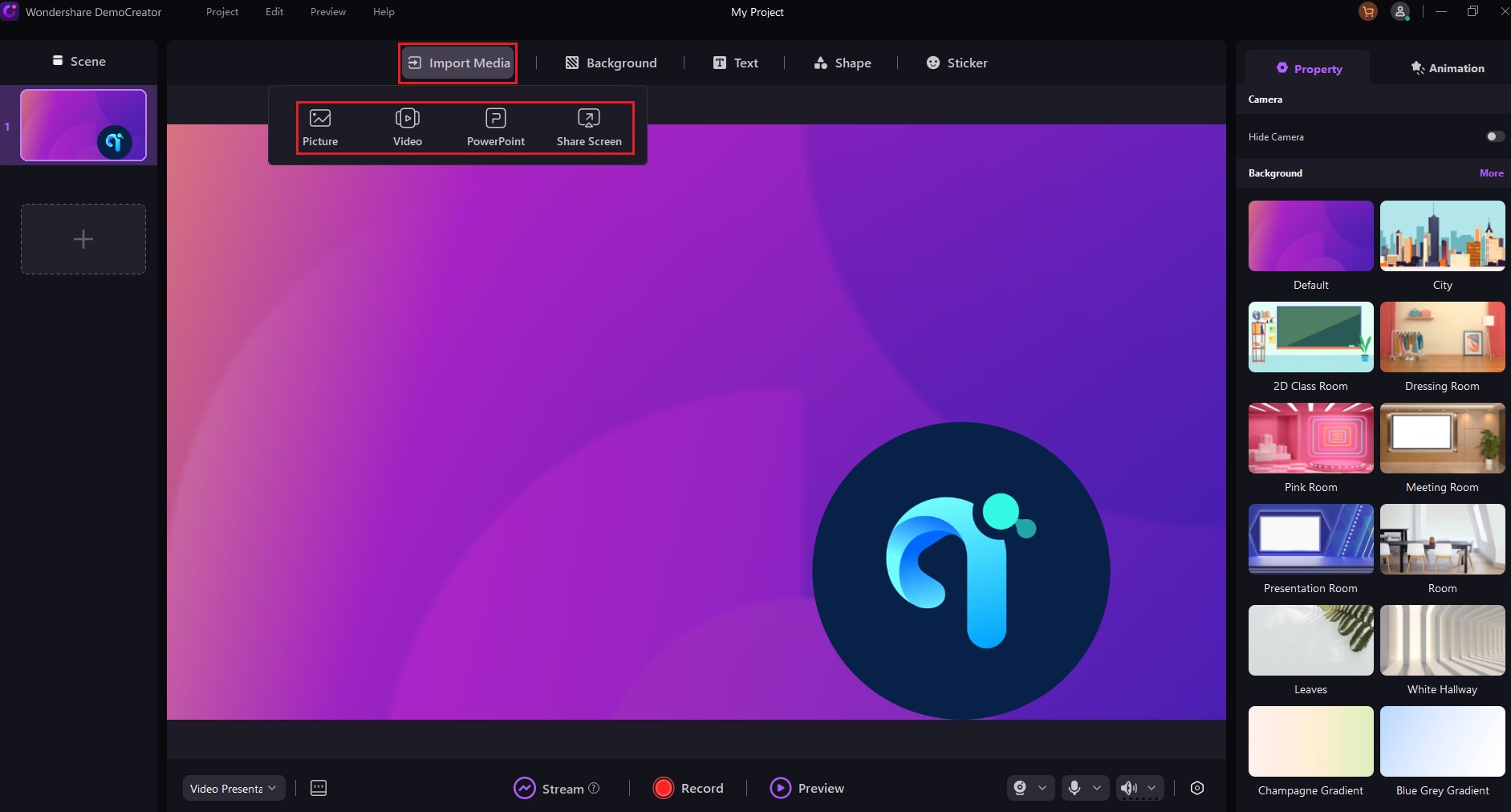
Task: Click the teleprompter icon
Action: click(x=319, y=788)
